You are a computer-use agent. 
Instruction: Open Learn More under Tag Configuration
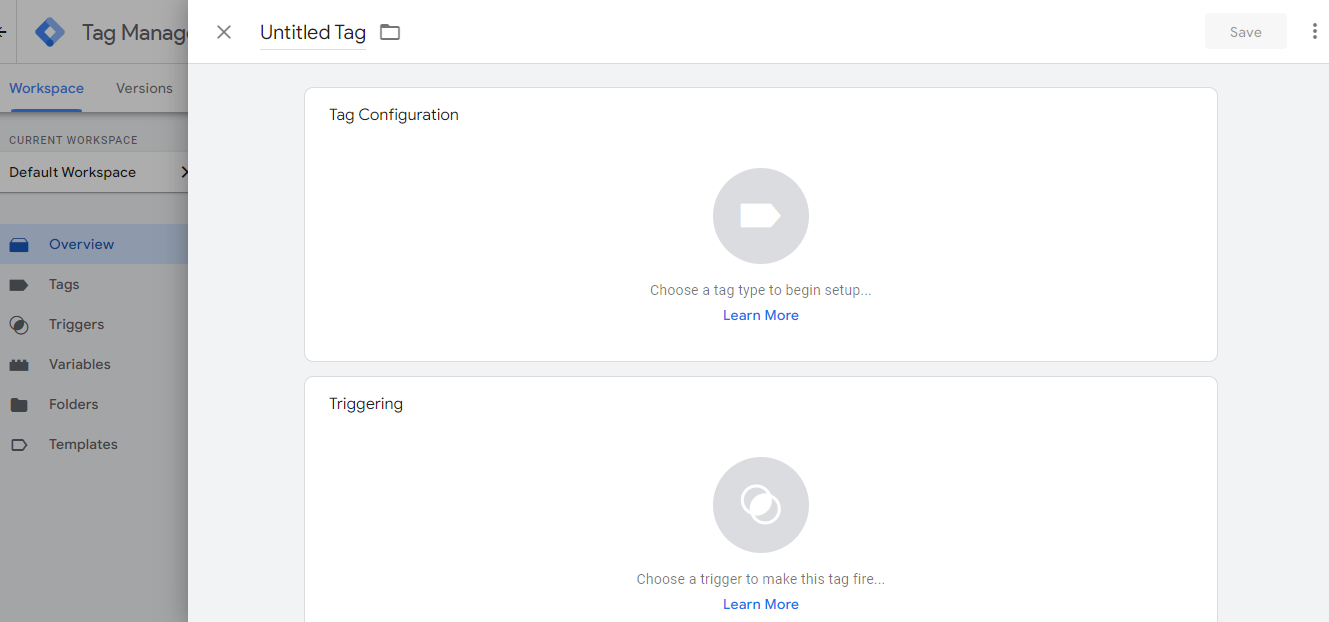coord(760,315)
